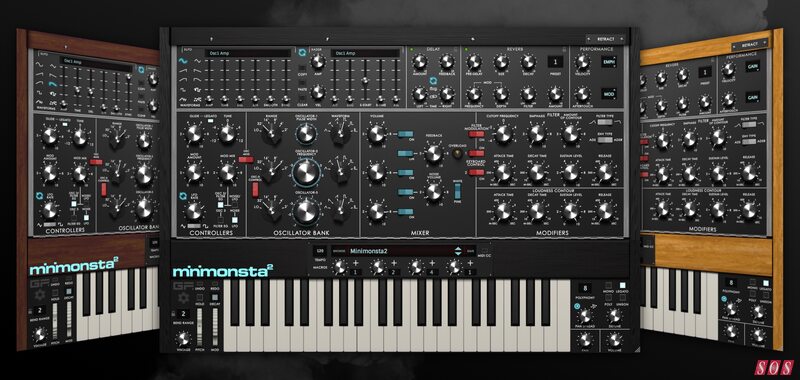Click the Velocity knob in Performance
Image resolution: width=800 pixels, height=380 pixels.
tap(582, 62)
